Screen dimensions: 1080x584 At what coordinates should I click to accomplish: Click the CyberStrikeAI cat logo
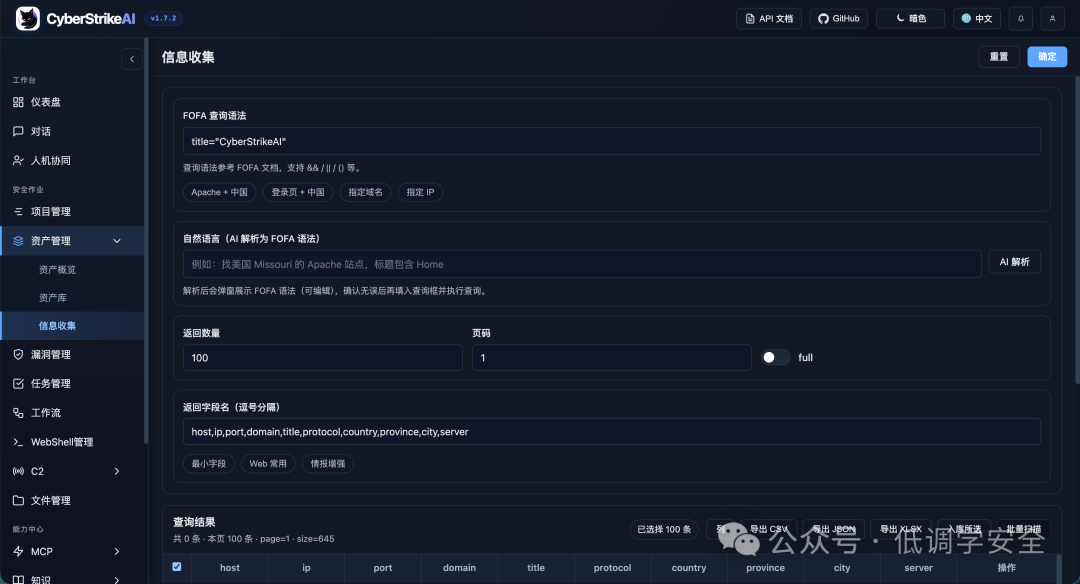28,19
